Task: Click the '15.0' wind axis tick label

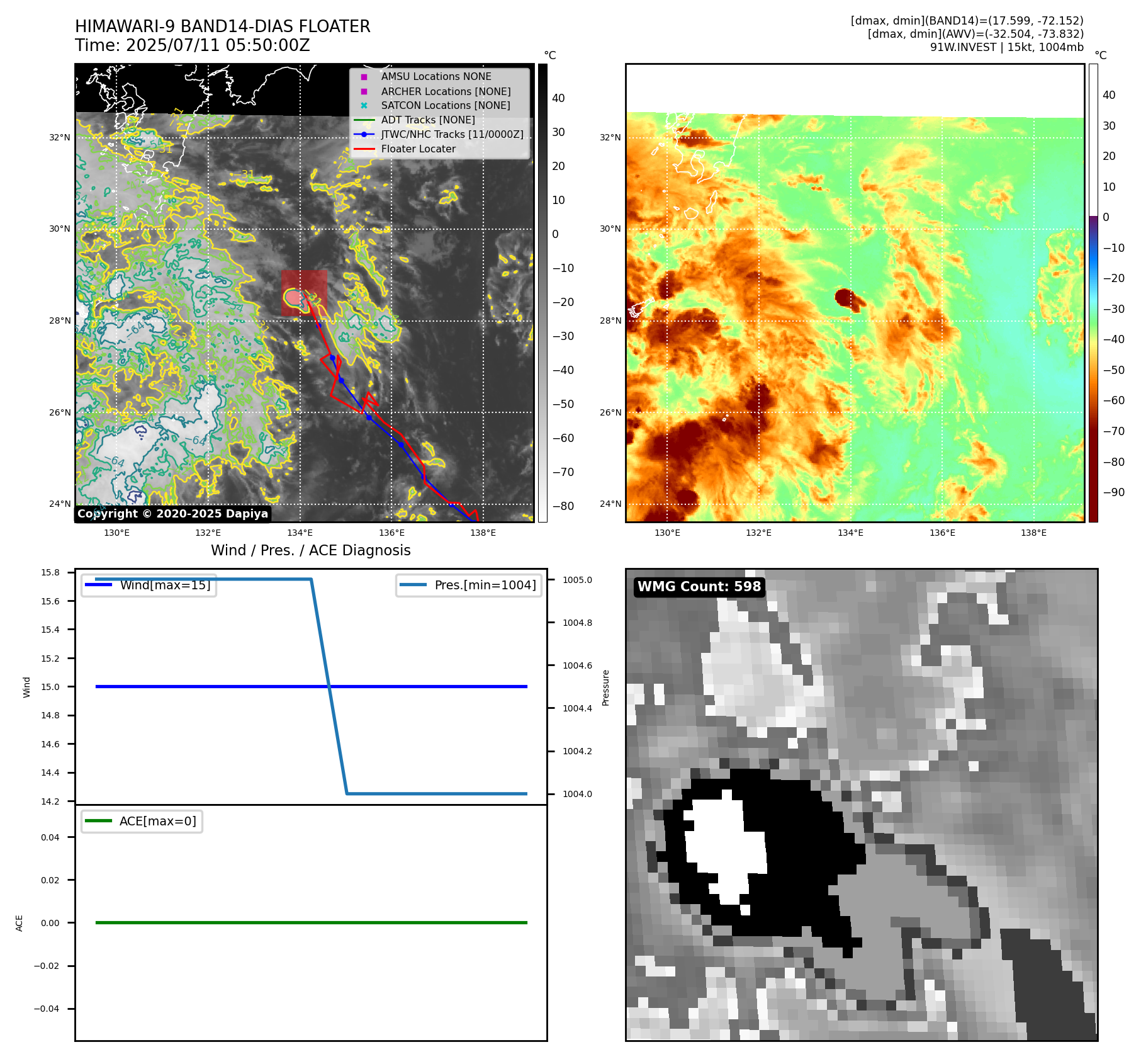Action: point(50,687)
